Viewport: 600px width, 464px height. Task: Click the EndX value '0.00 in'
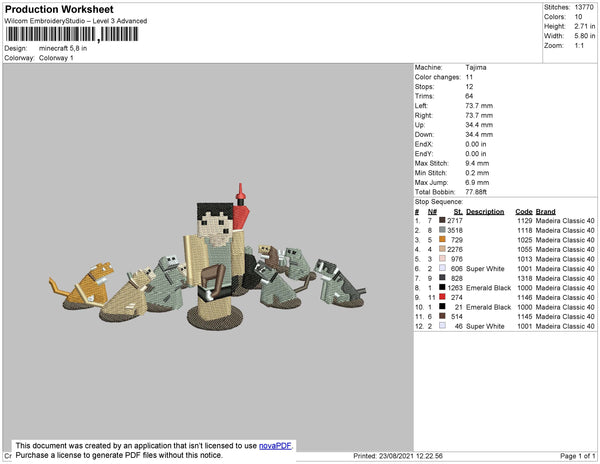(476, 144)
